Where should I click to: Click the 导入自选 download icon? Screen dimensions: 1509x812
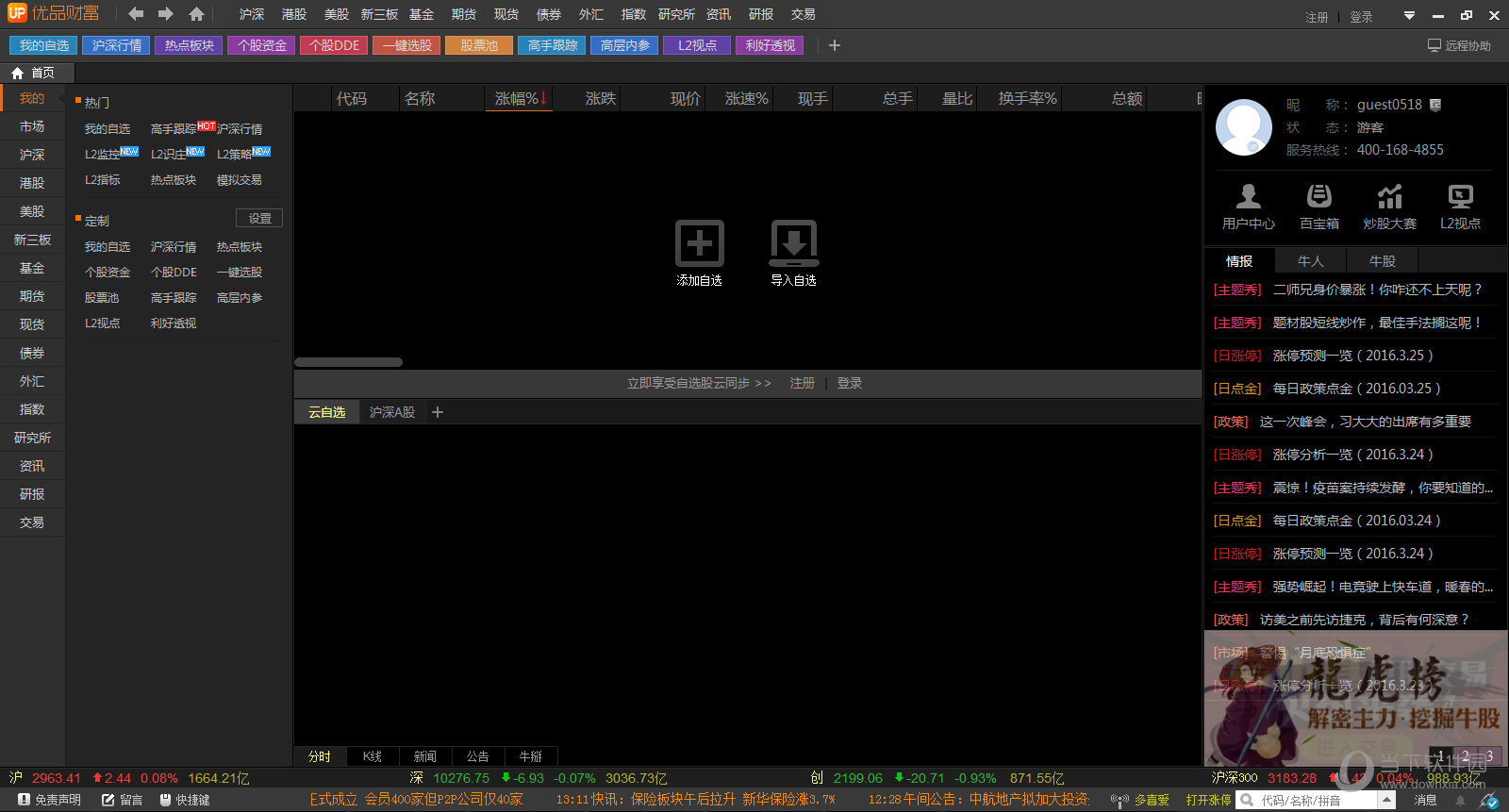(794, 243)
